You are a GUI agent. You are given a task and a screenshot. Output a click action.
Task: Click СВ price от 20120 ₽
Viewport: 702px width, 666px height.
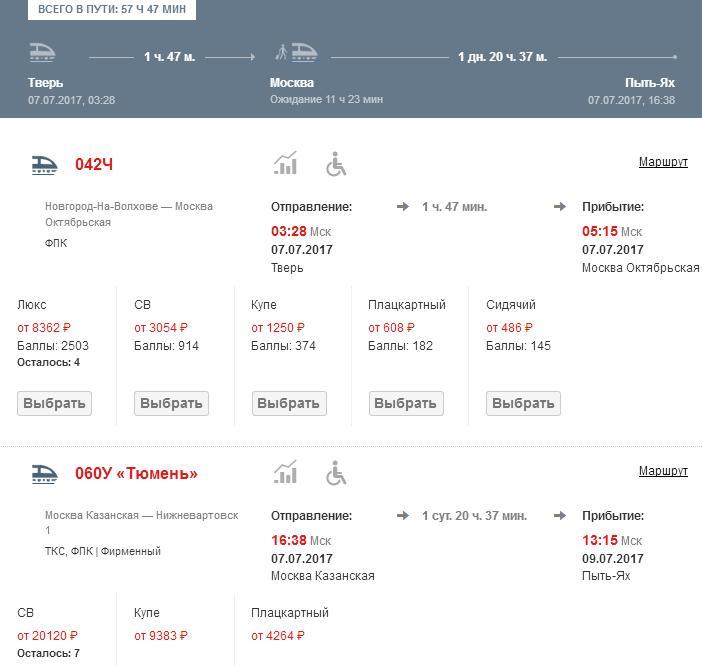47,636
